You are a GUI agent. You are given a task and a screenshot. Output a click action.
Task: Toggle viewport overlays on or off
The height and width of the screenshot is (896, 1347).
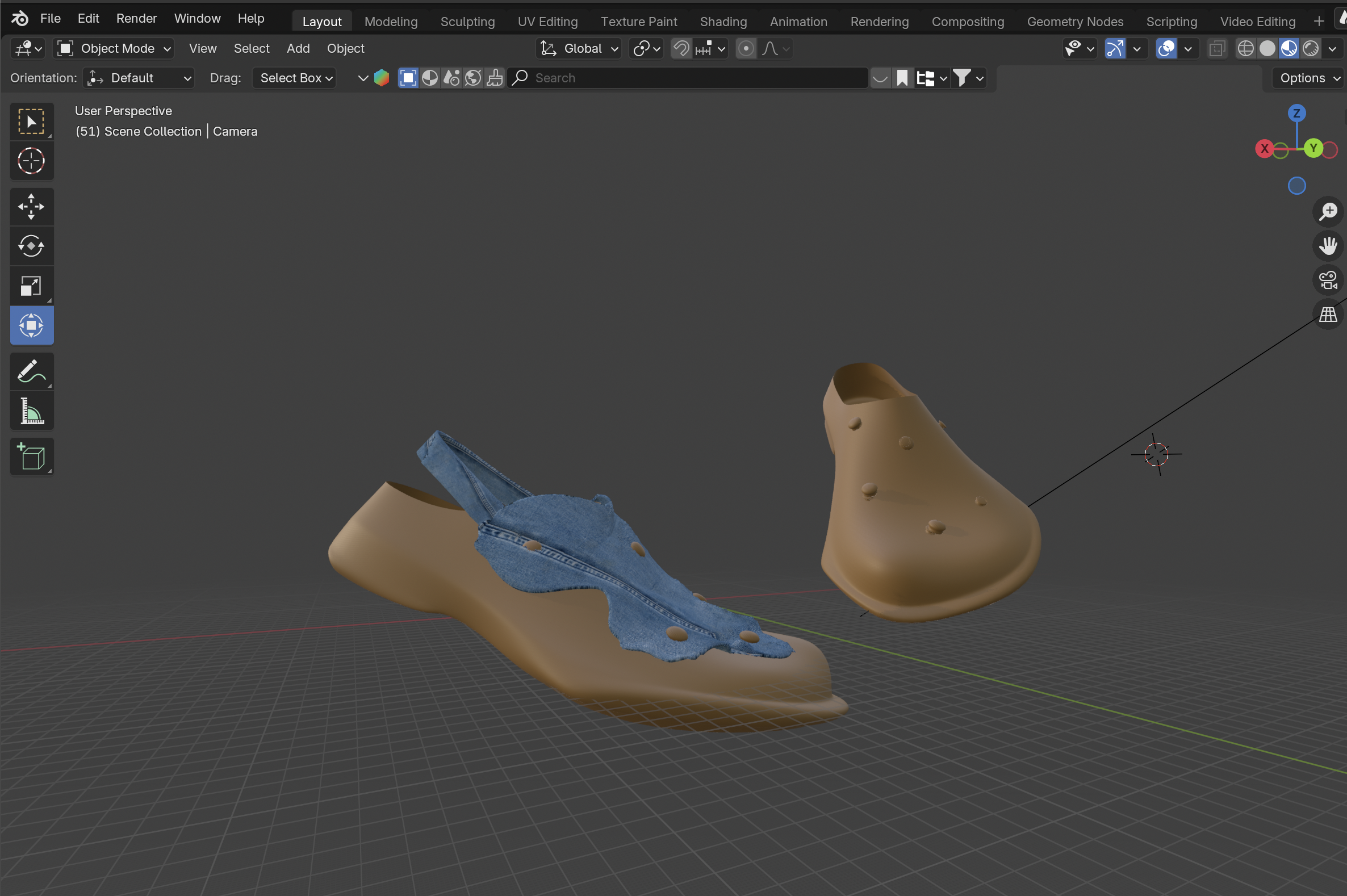click(x=1166, y=49)
